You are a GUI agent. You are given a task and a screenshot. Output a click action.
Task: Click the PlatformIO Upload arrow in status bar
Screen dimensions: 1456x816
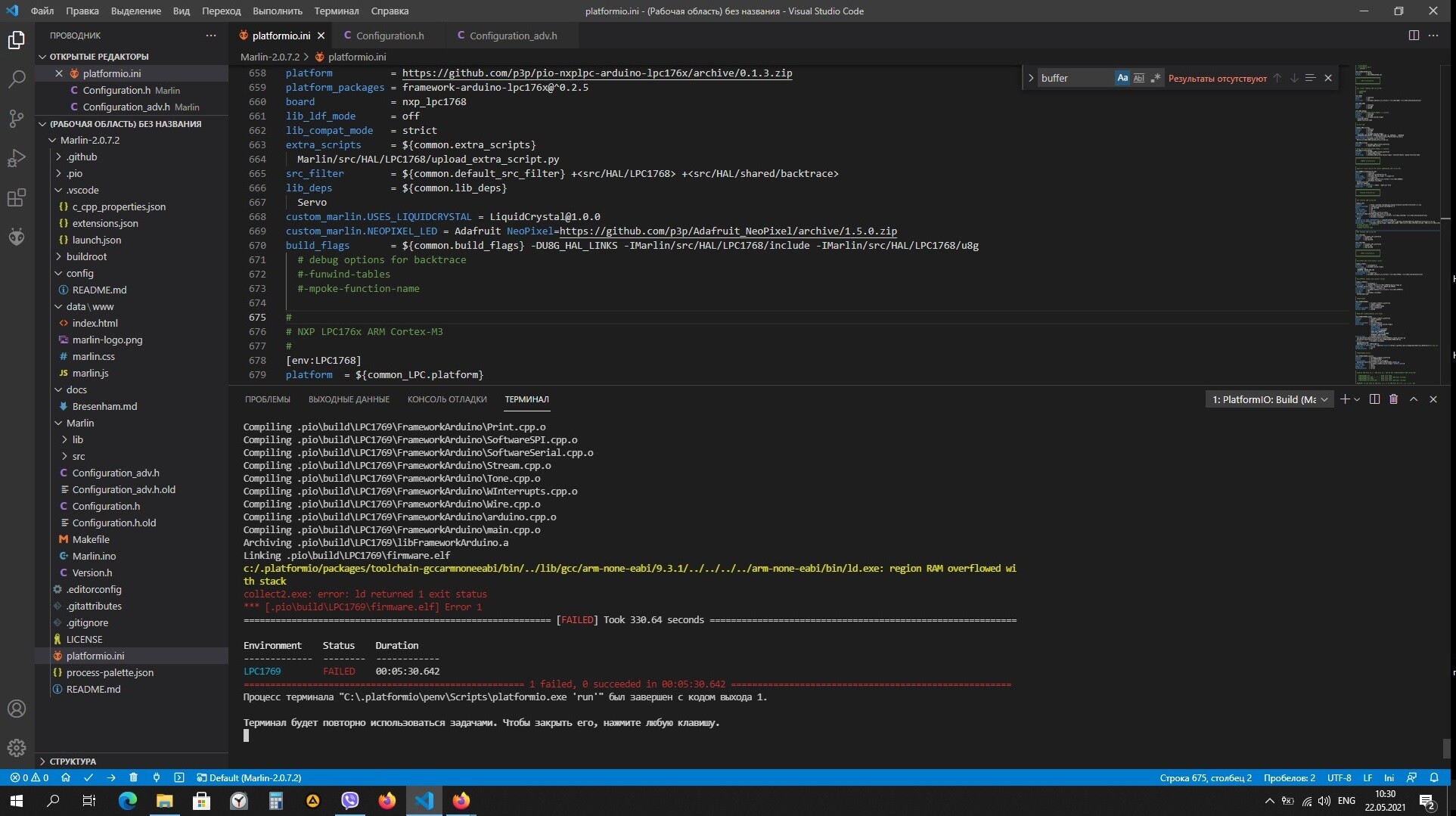point(111,777)
